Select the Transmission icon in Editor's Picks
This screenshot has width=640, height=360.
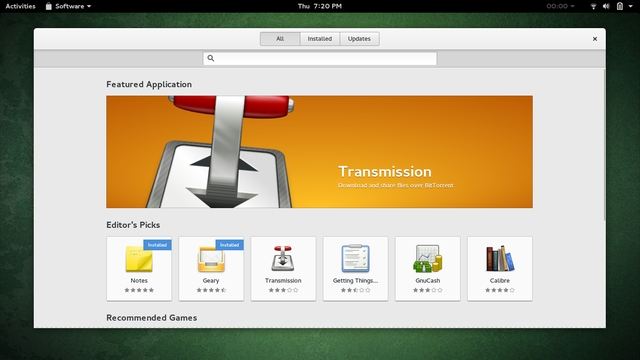[283, 258]
